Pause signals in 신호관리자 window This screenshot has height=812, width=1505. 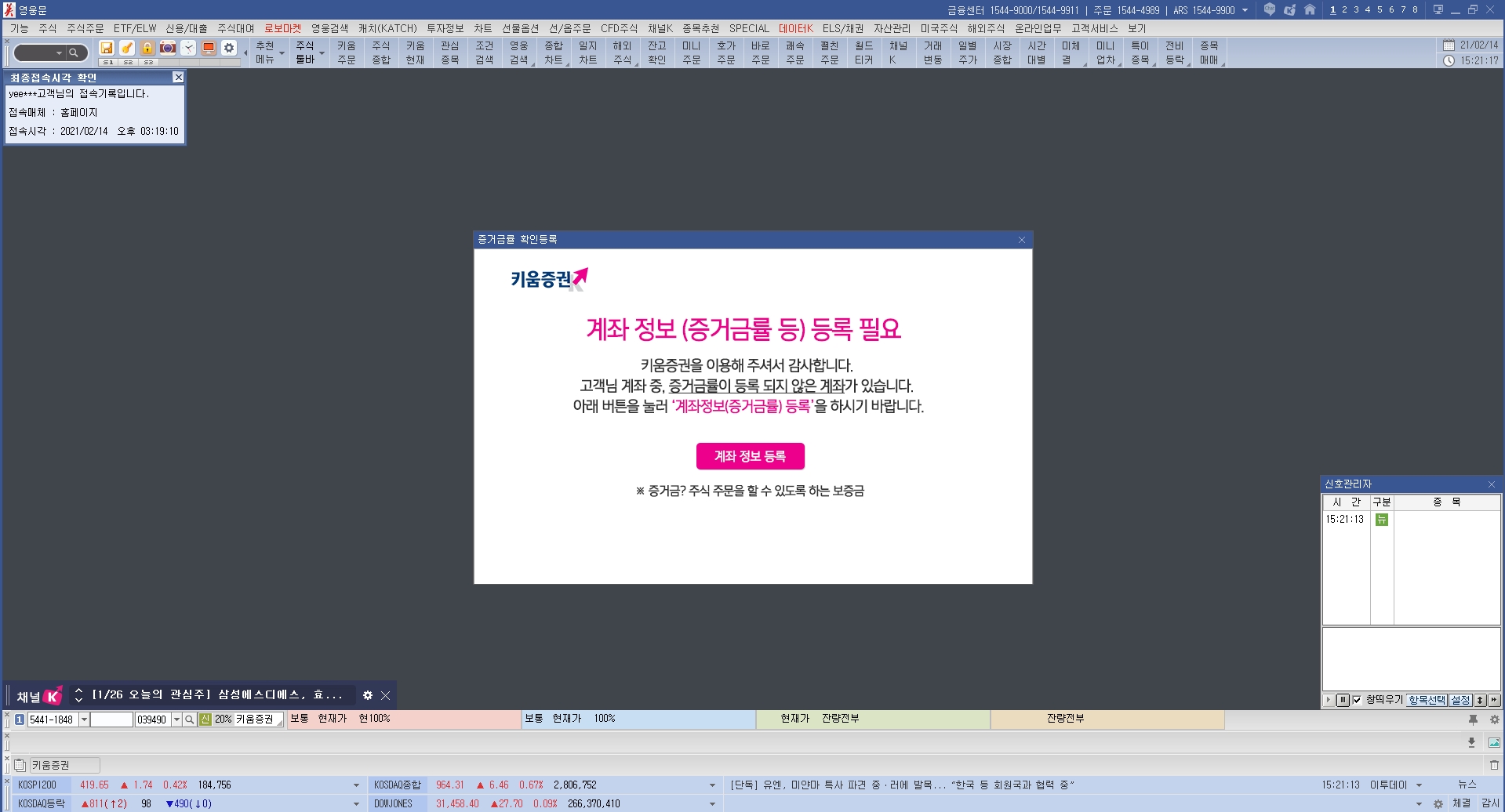tap(1343, 700)
